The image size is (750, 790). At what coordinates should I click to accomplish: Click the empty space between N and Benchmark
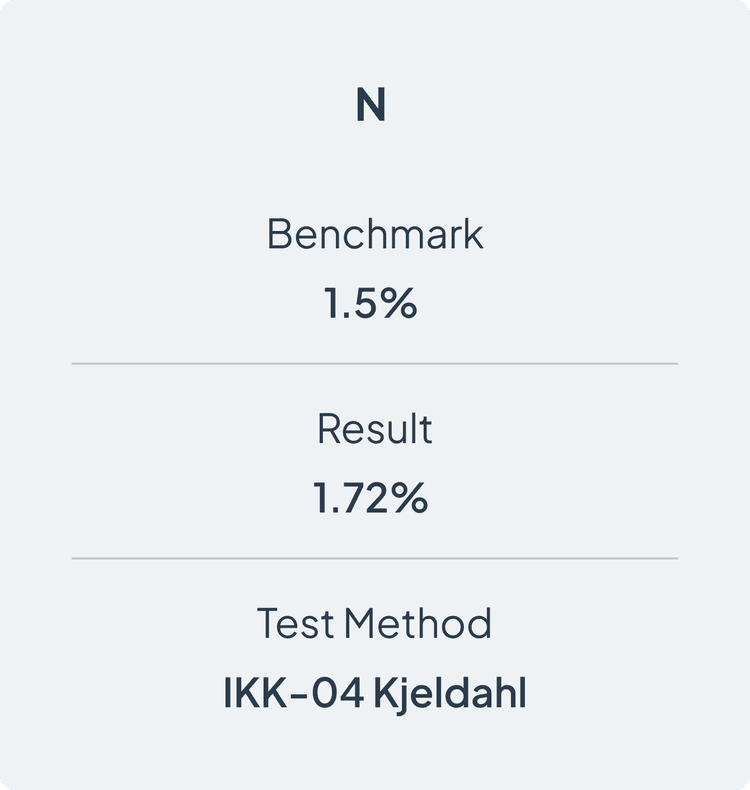[375, 169]
